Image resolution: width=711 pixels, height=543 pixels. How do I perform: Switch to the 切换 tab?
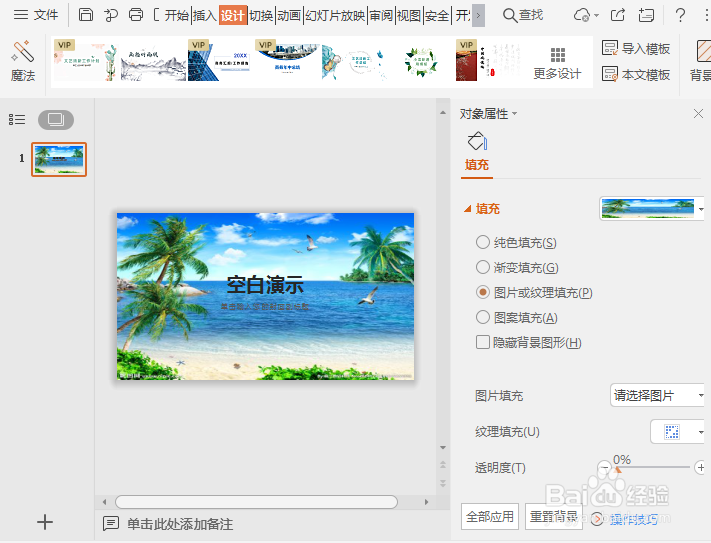(x=261, y=15)
